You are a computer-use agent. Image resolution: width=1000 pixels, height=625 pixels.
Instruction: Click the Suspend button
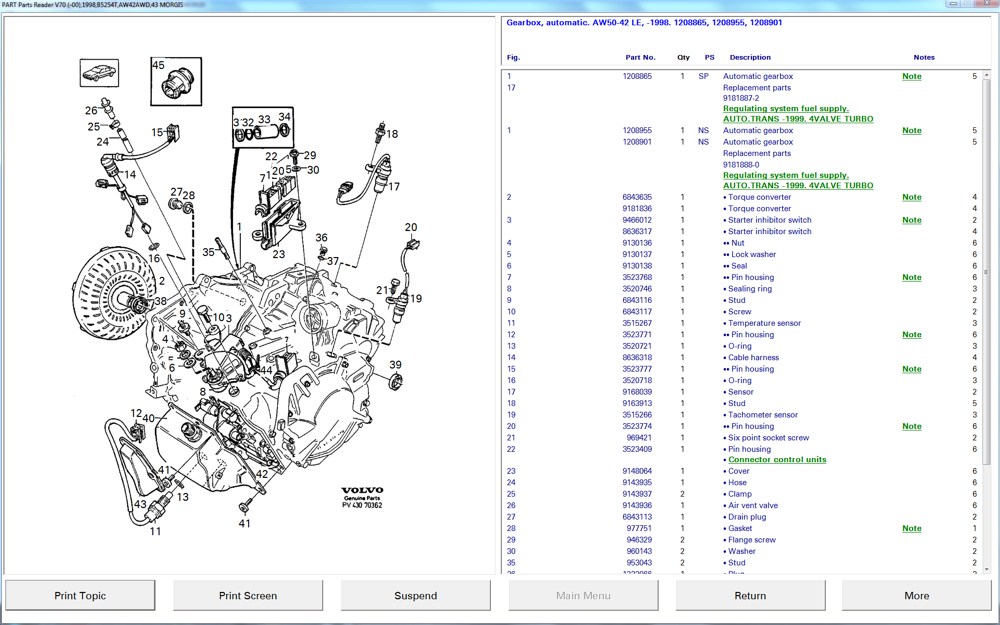pyautogui.click(x=415, y=595)
